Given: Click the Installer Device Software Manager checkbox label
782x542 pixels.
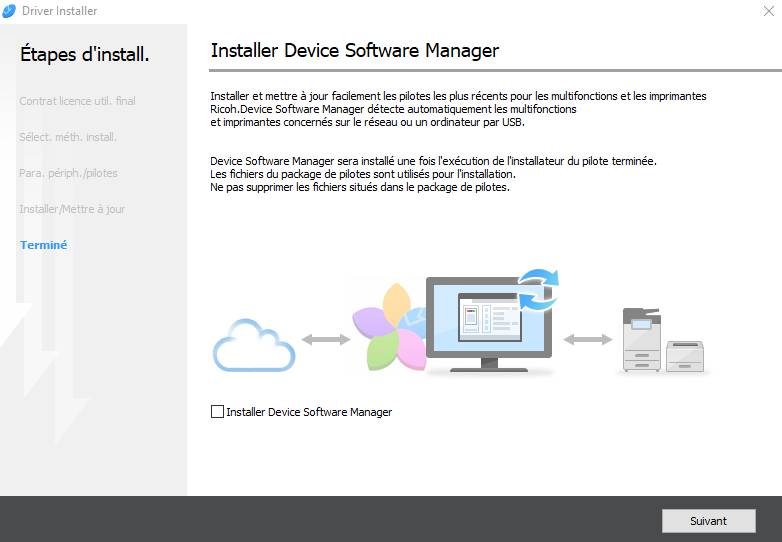Looking at the screenshot, I should click(309, 412).
